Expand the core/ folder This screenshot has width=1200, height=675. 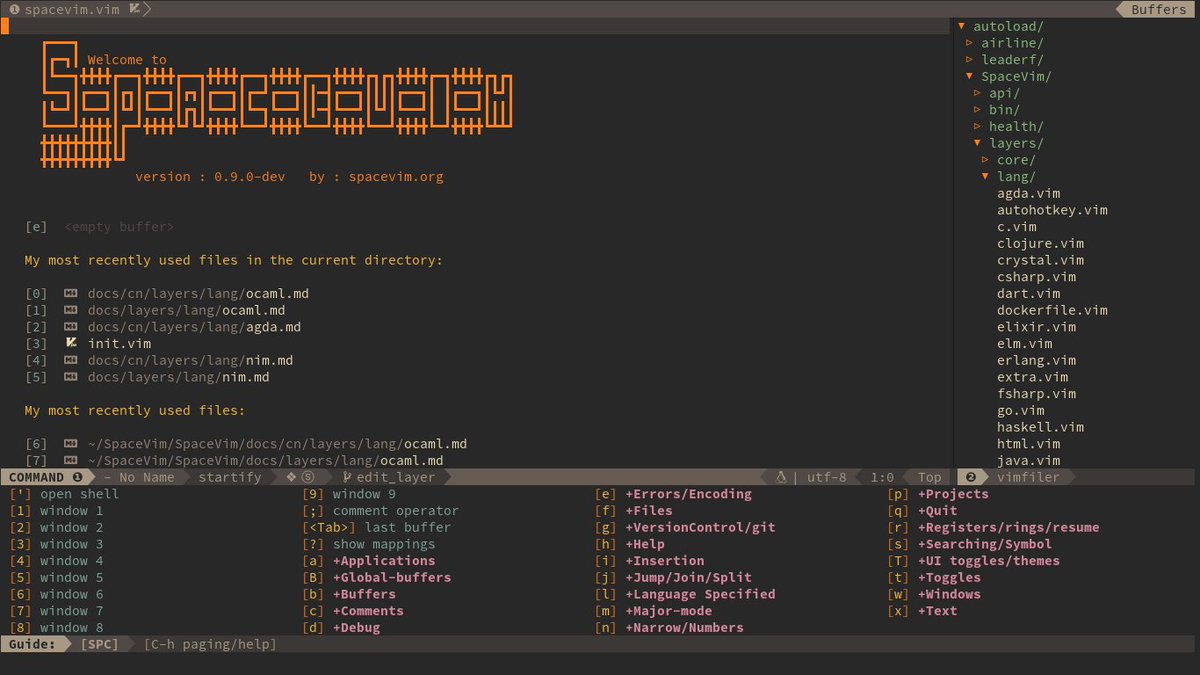[985, 160]
